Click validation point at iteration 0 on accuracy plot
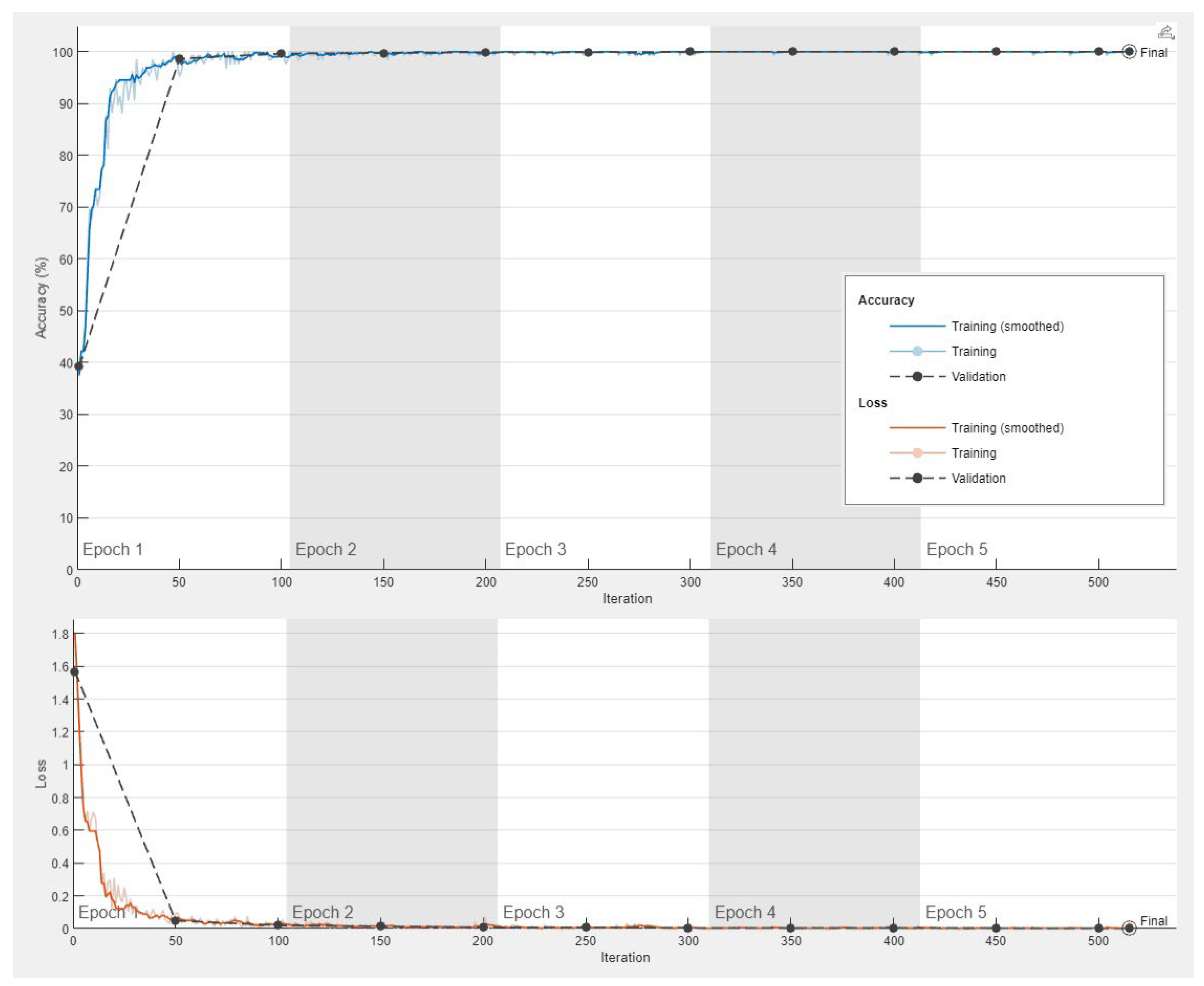This screenshot has height=986, width=1204. [x=79, y=366]
